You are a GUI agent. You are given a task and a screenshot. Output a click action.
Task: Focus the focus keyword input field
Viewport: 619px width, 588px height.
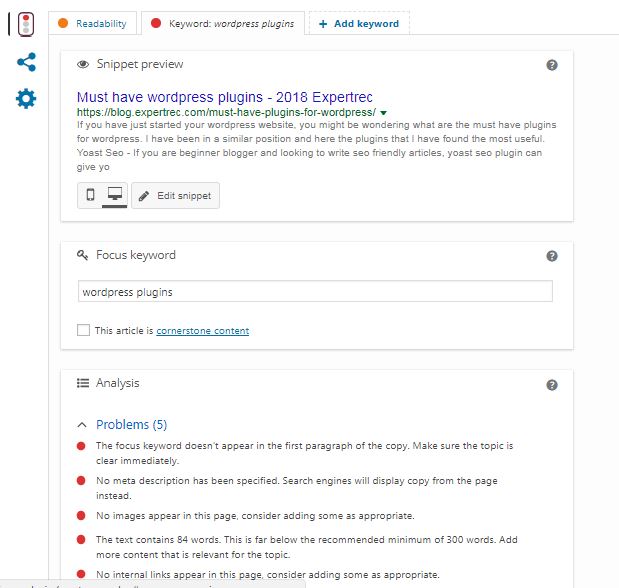pyautogui.click(x=315, y=291)
